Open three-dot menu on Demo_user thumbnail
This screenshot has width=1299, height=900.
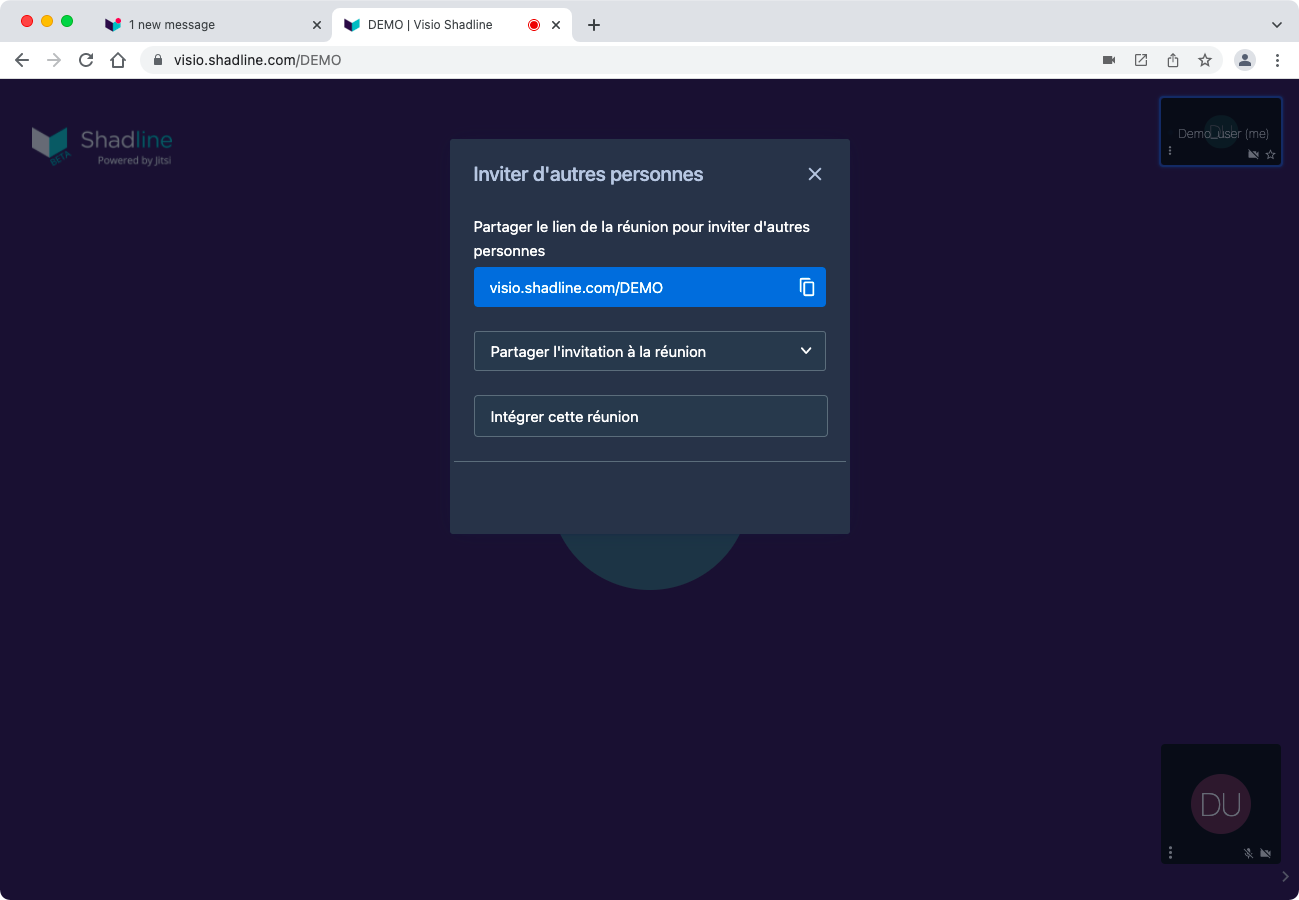[1170, 151]
